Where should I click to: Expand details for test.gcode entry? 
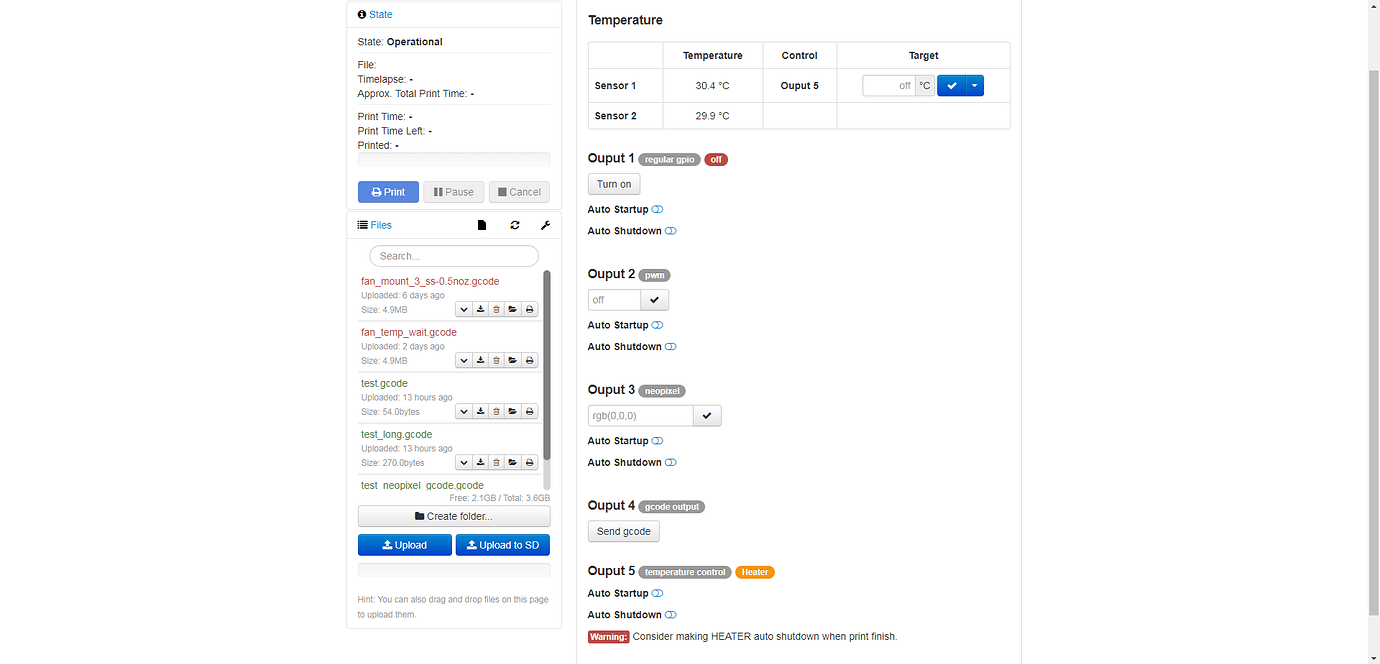(x=463, y=410)
